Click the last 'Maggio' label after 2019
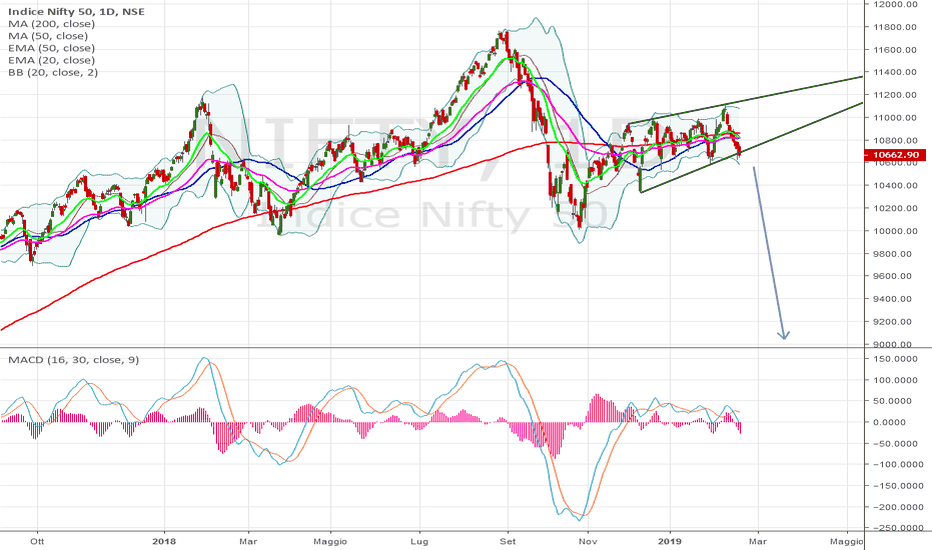Screen dimensions: 932x550 click(x=846, y=542)
